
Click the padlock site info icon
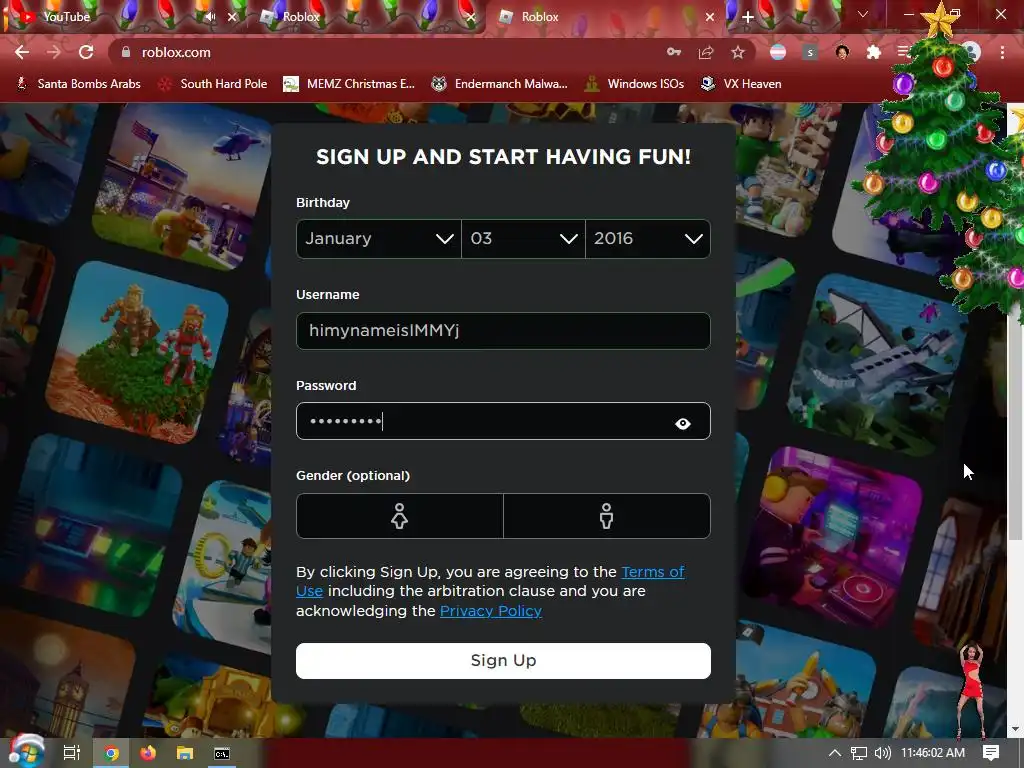click(x=126, y=52)
